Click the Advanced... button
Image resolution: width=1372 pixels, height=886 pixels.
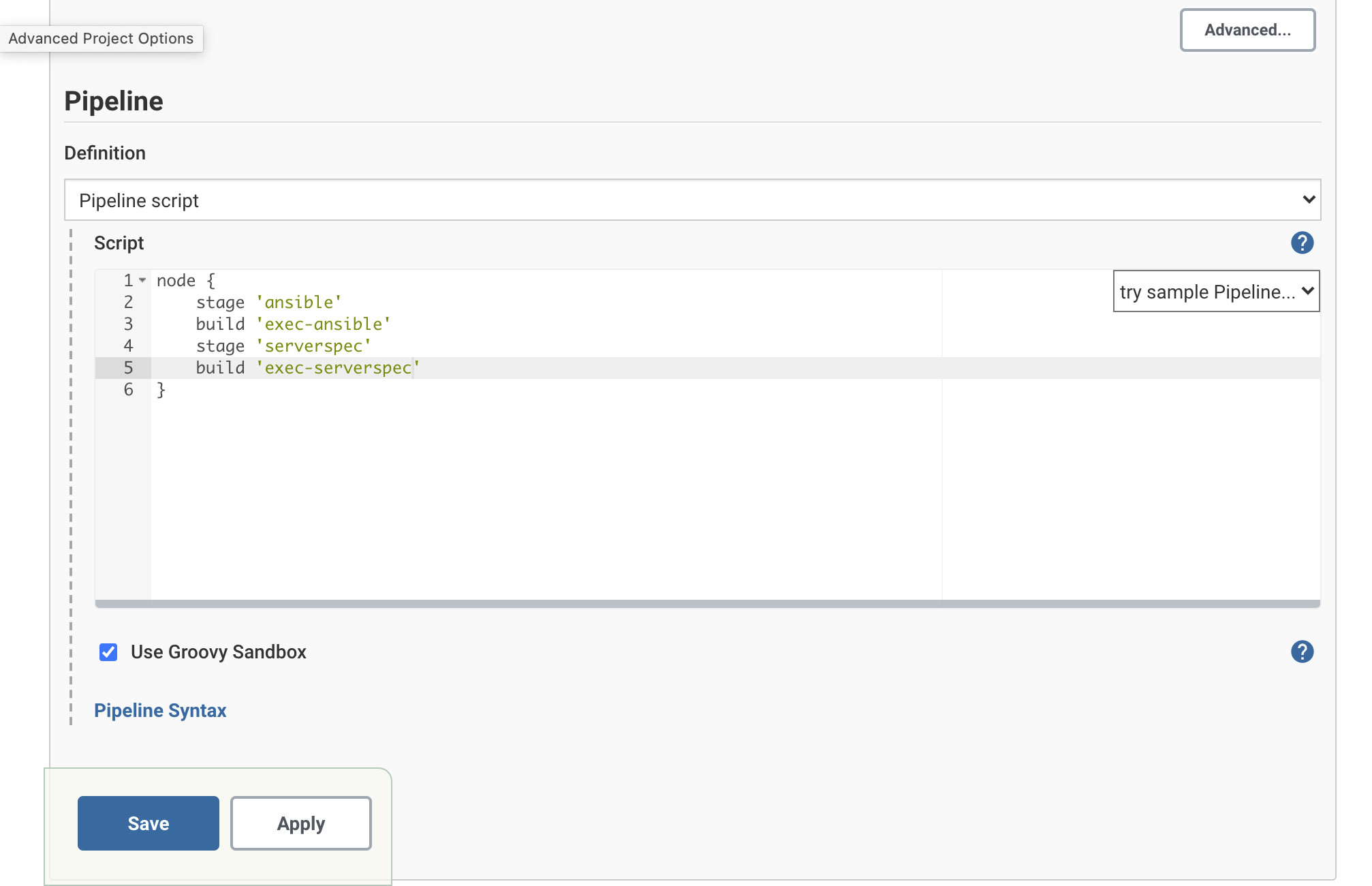tap(1247, 30)
